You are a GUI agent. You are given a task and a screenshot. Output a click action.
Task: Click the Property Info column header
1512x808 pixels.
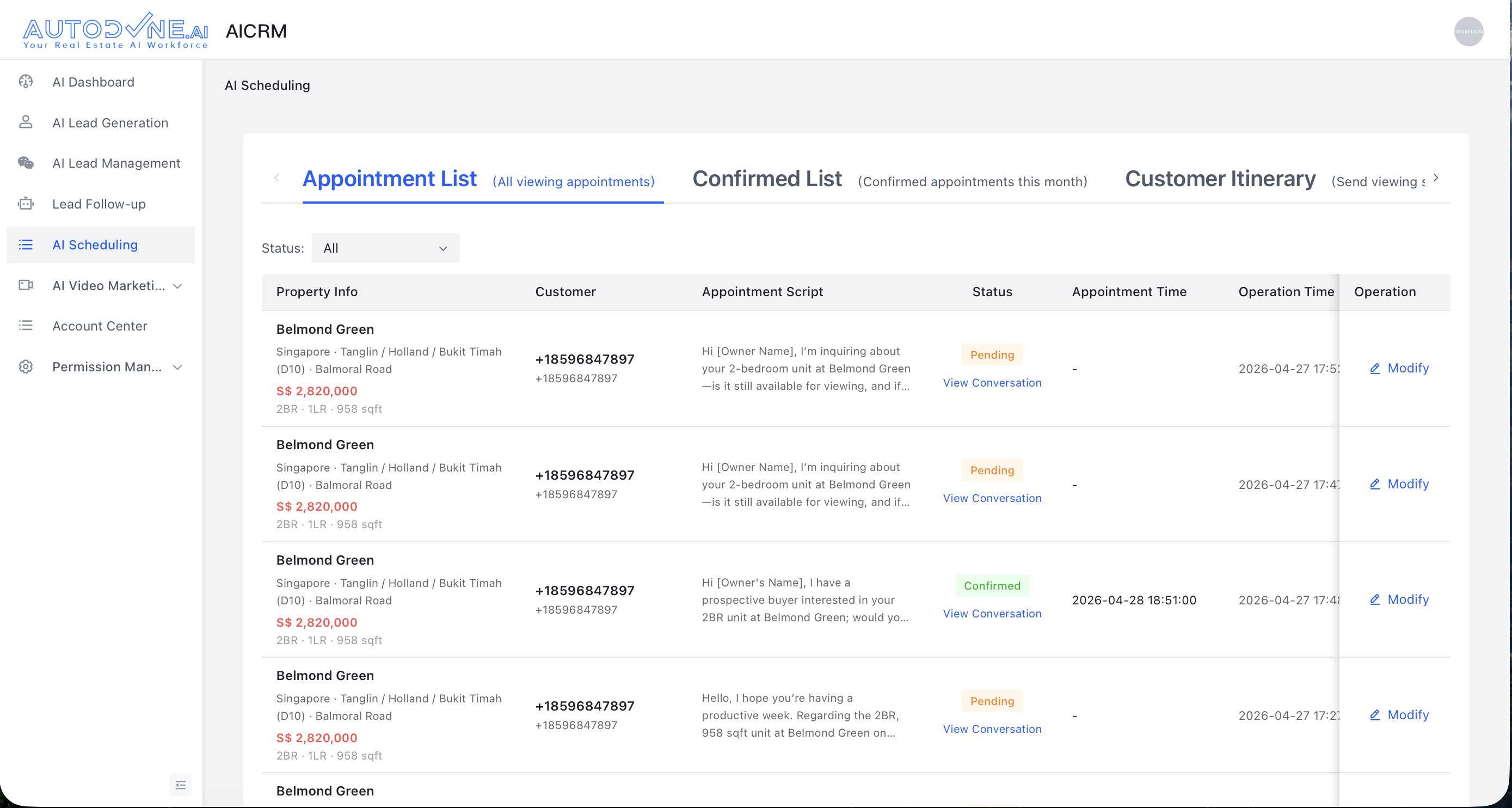pyautogui.click(x=317, y=291)
